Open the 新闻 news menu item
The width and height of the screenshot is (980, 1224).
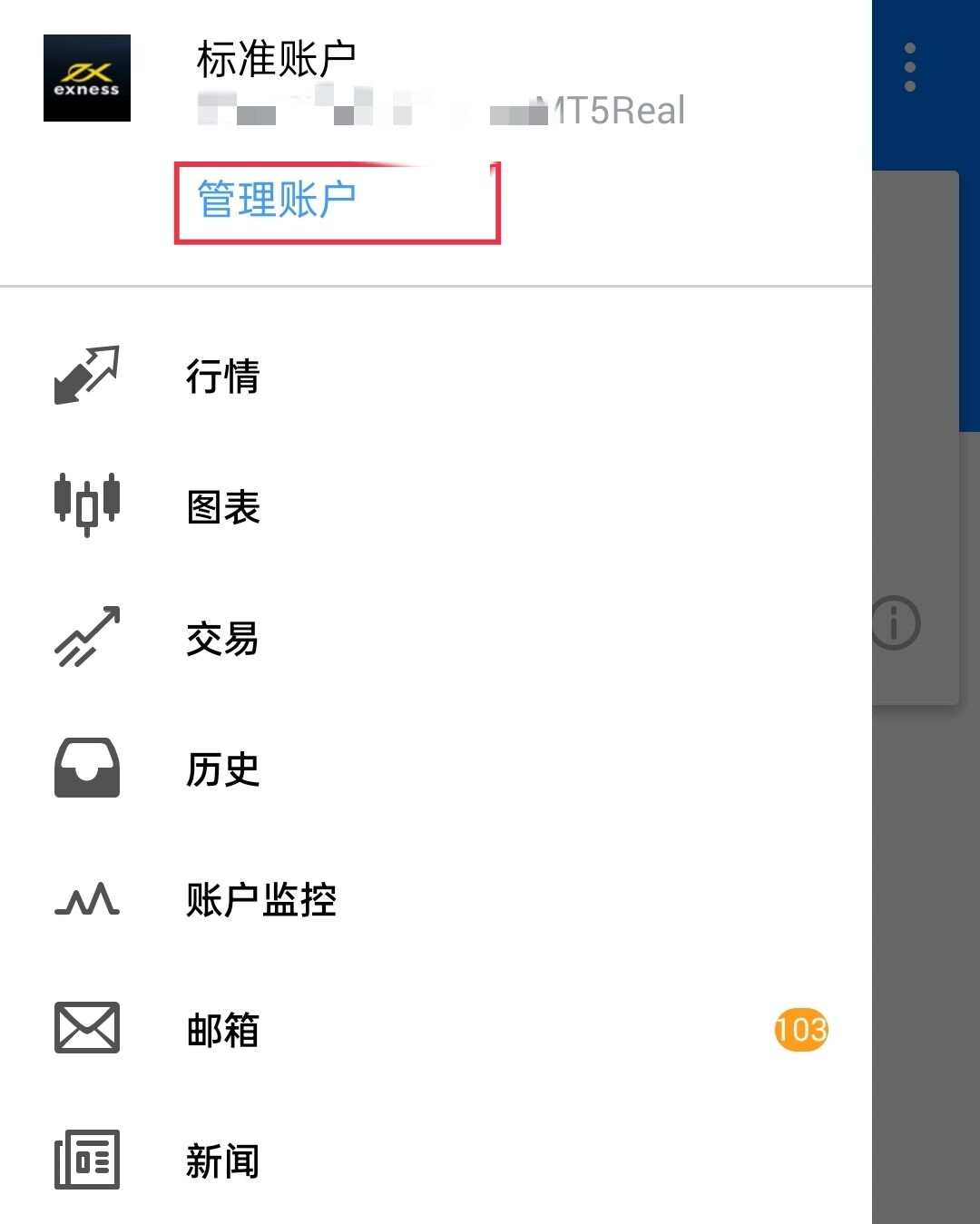click(x=436, y=1160)
